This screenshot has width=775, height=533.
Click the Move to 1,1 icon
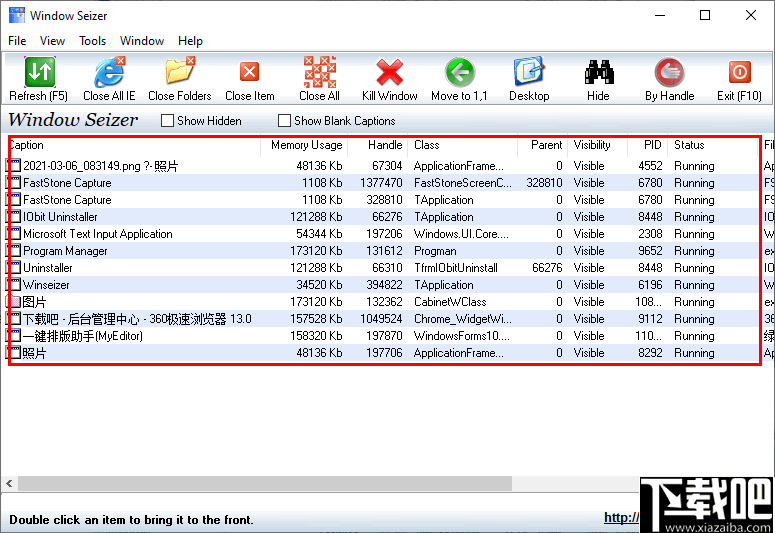coord(460,72)
